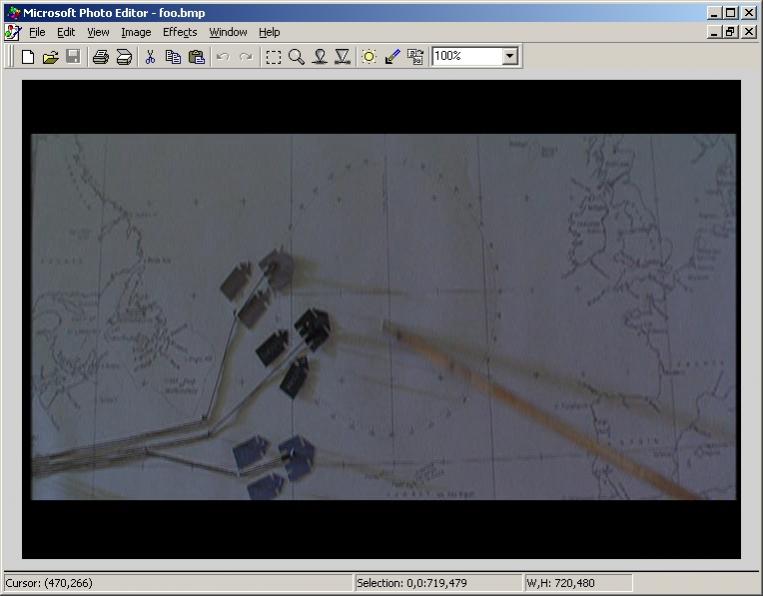763x596 pixels.
Task: Open Image Balance with the sun icon
Action: tap(369, 57)
